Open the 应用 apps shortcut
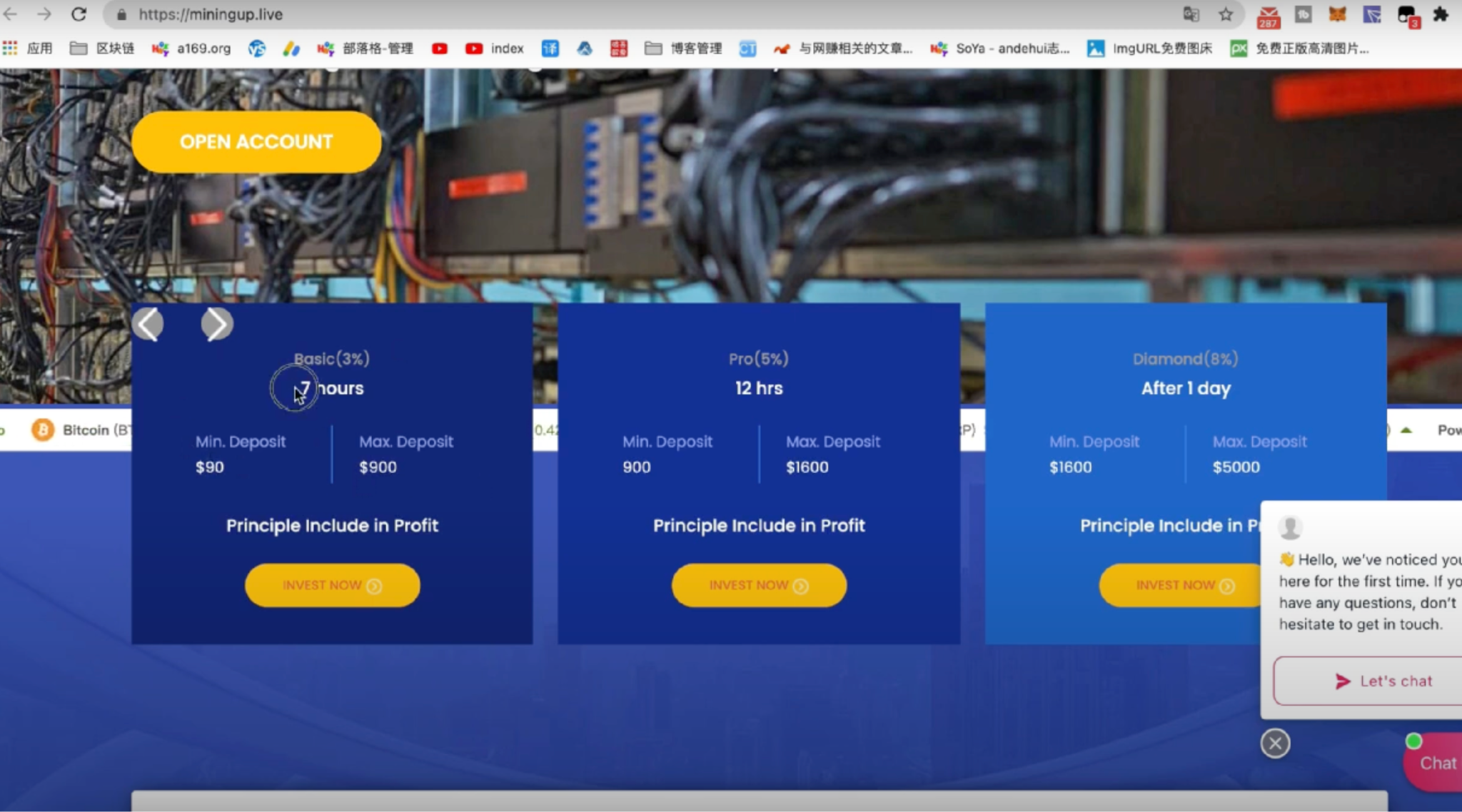The height and width of the screenshot is (812, 1462). pyautogui.click(x=28, y=49)
